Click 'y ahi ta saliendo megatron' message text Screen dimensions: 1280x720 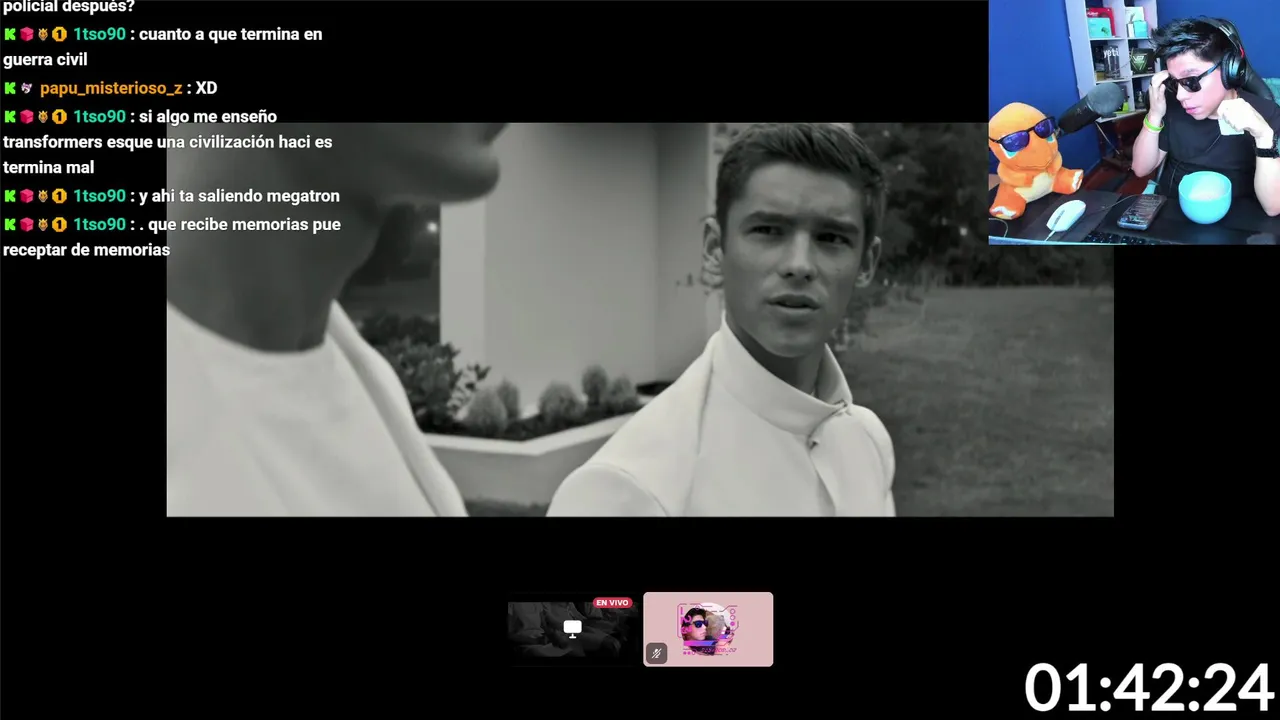tap(240, 196)
